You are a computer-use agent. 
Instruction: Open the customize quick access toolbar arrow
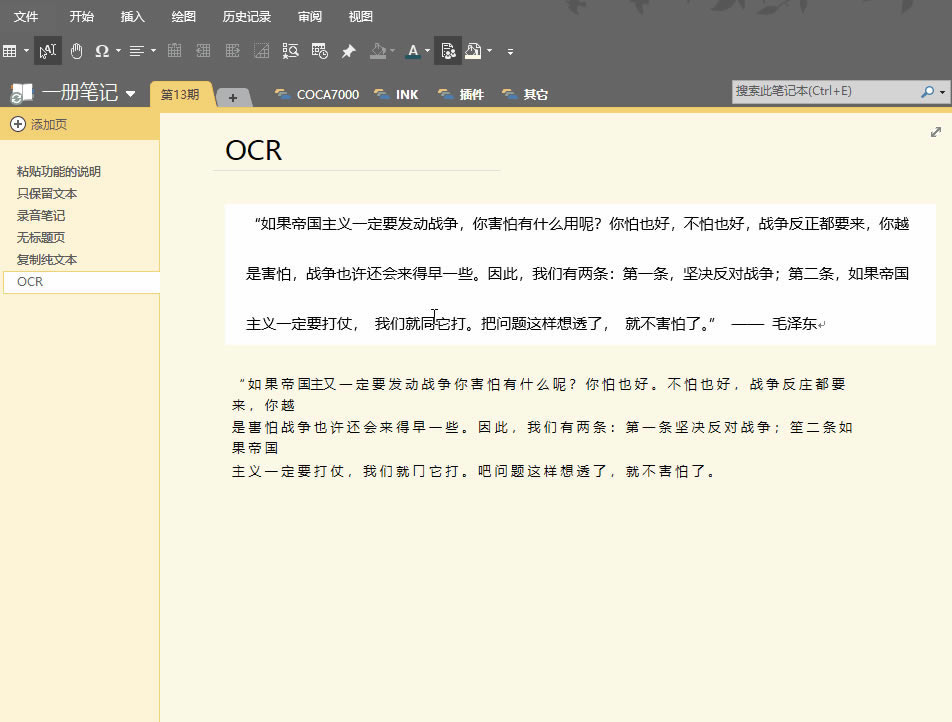coord(510,51)
